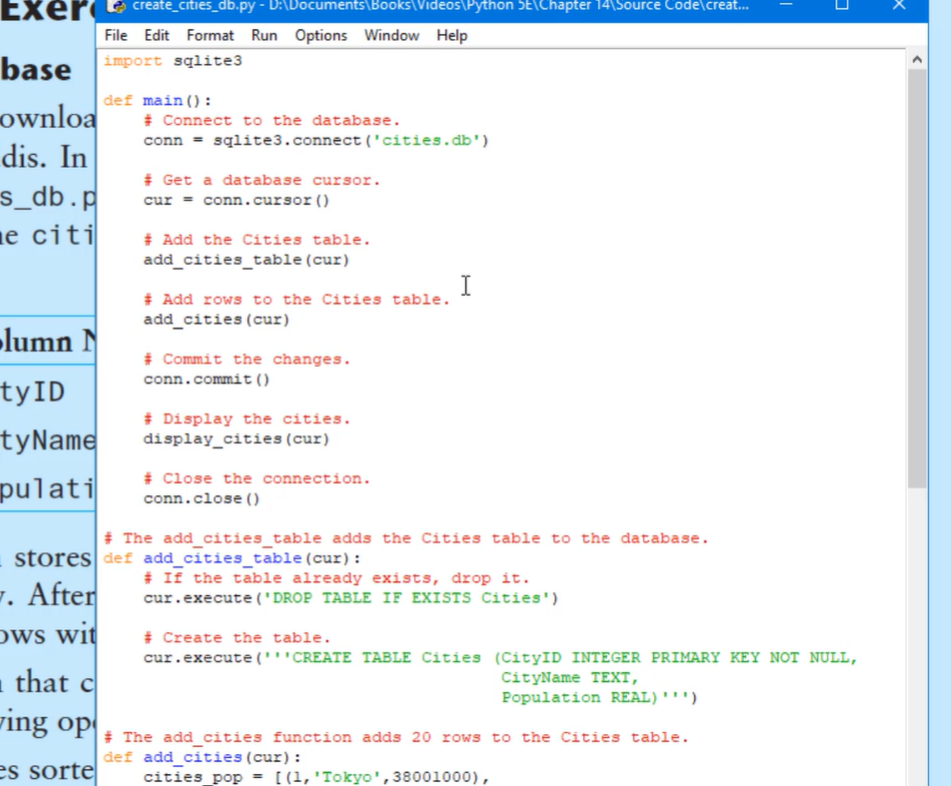This screenshot has width=951, height=786.
Task: Minimize the create_cities_db.py window
Action: 786,5
